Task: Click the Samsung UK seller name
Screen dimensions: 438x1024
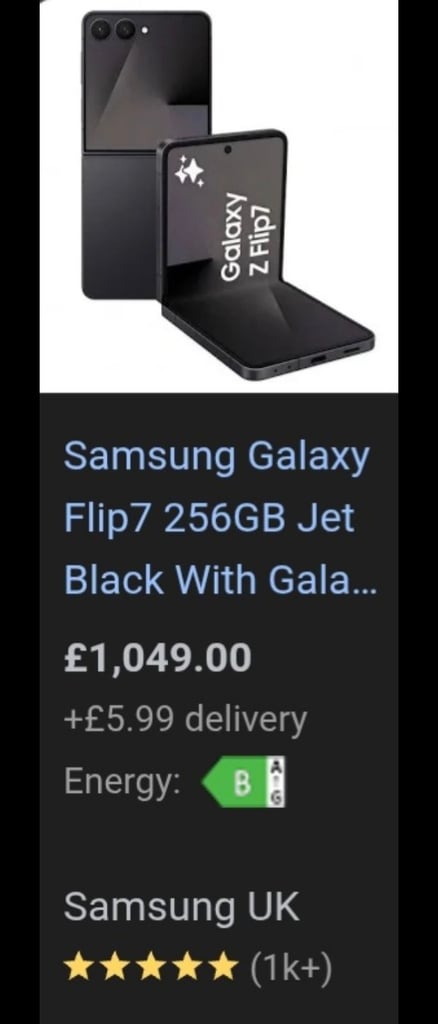Action: [x=181, y=906]
